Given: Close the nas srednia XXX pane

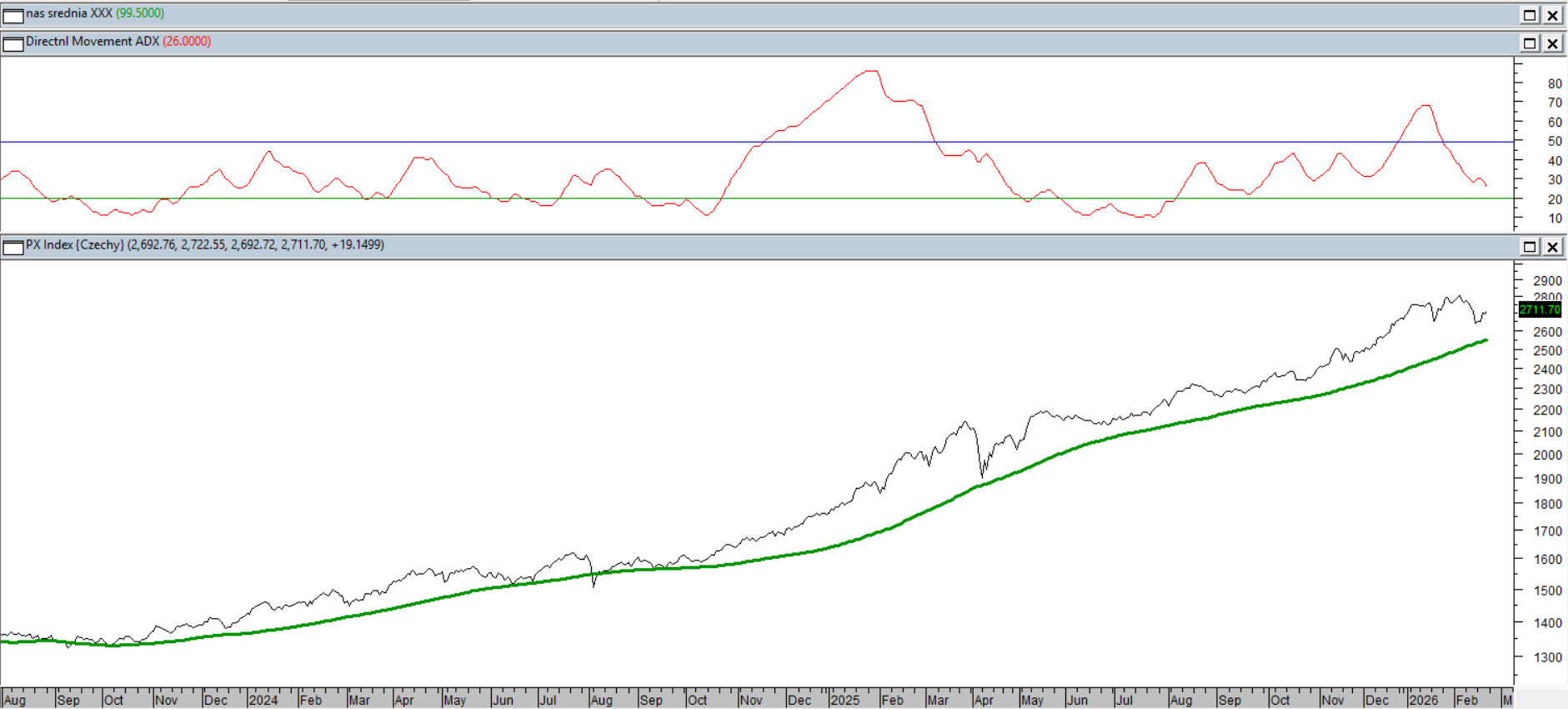Looking at the screenshot, I should pos(1552,15).
